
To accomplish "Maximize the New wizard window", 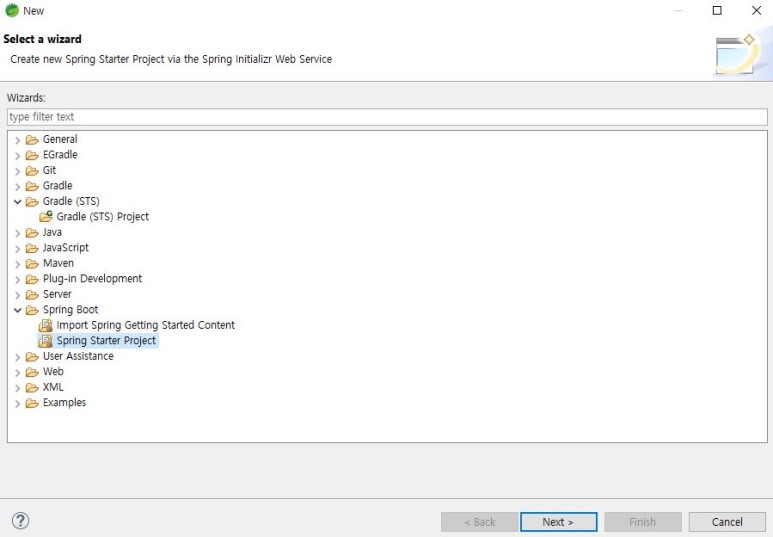I will pos(717,10).
